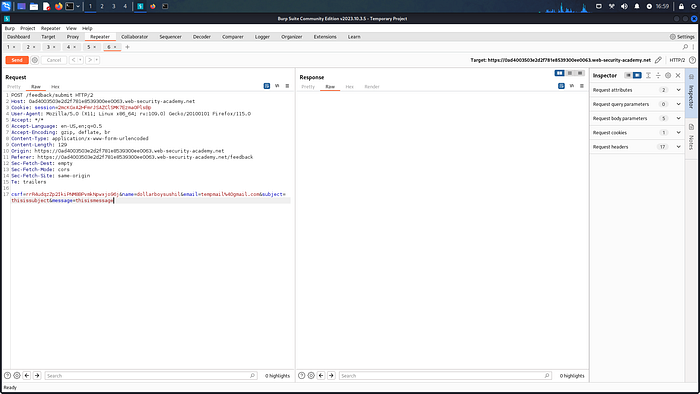Open Notes side tab
The height and width of the screenshot is (394, 700).
click(x=691, y=137)
